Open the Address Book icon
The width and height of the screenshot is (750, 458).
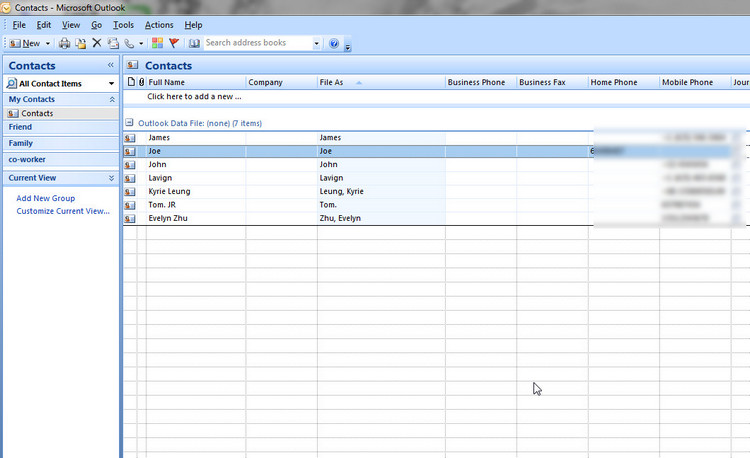pos(194,44)
